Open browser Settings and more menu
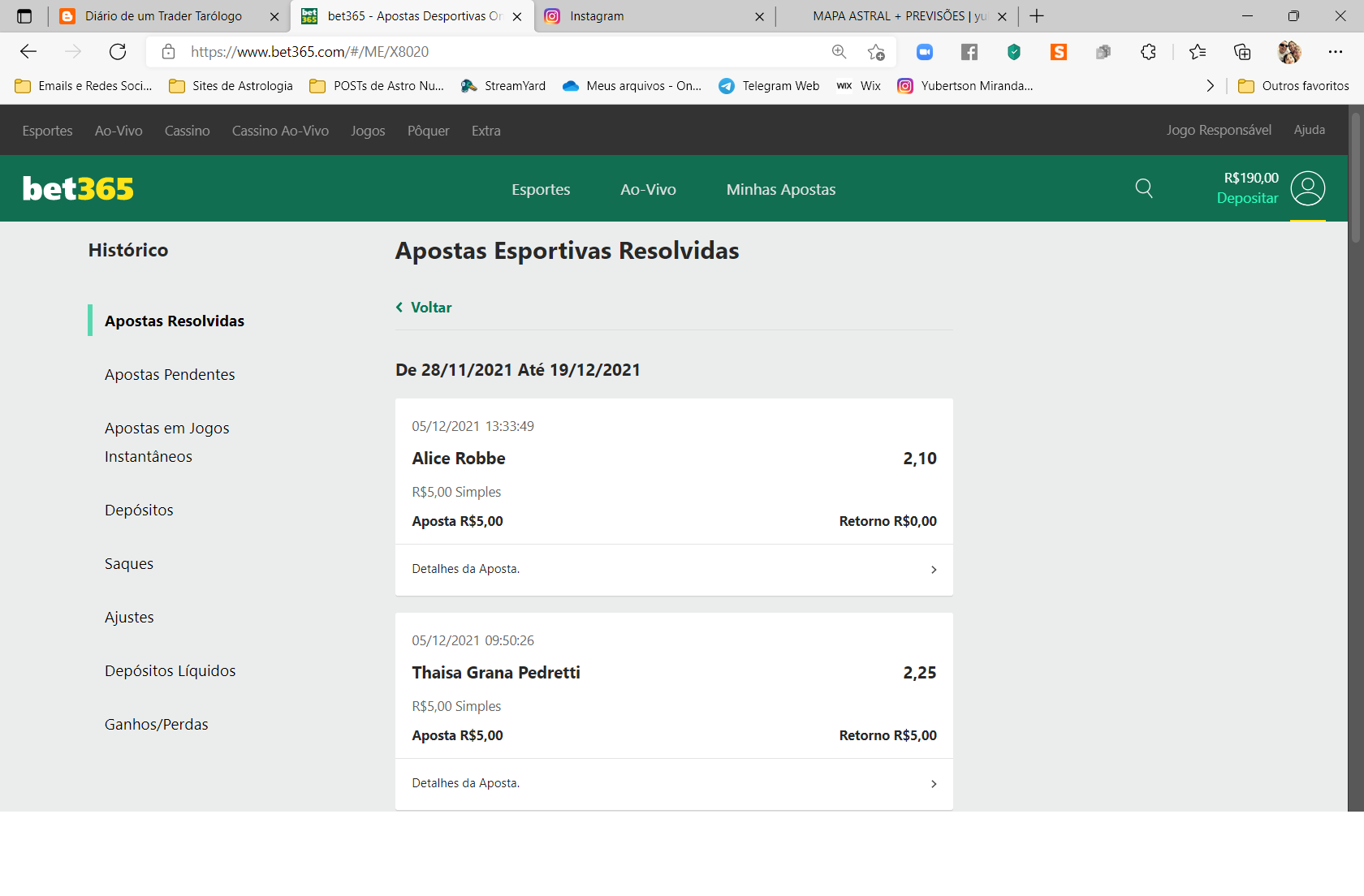1364x896 pixels. pyautogui.click(x=1336, y=52)
